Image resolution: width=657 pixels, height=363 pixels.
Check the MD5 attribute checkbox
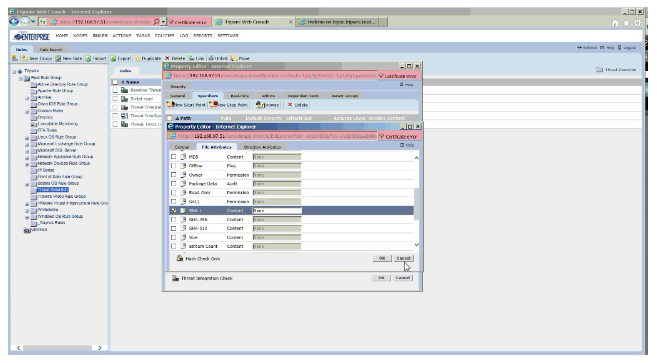pos(173,157)
